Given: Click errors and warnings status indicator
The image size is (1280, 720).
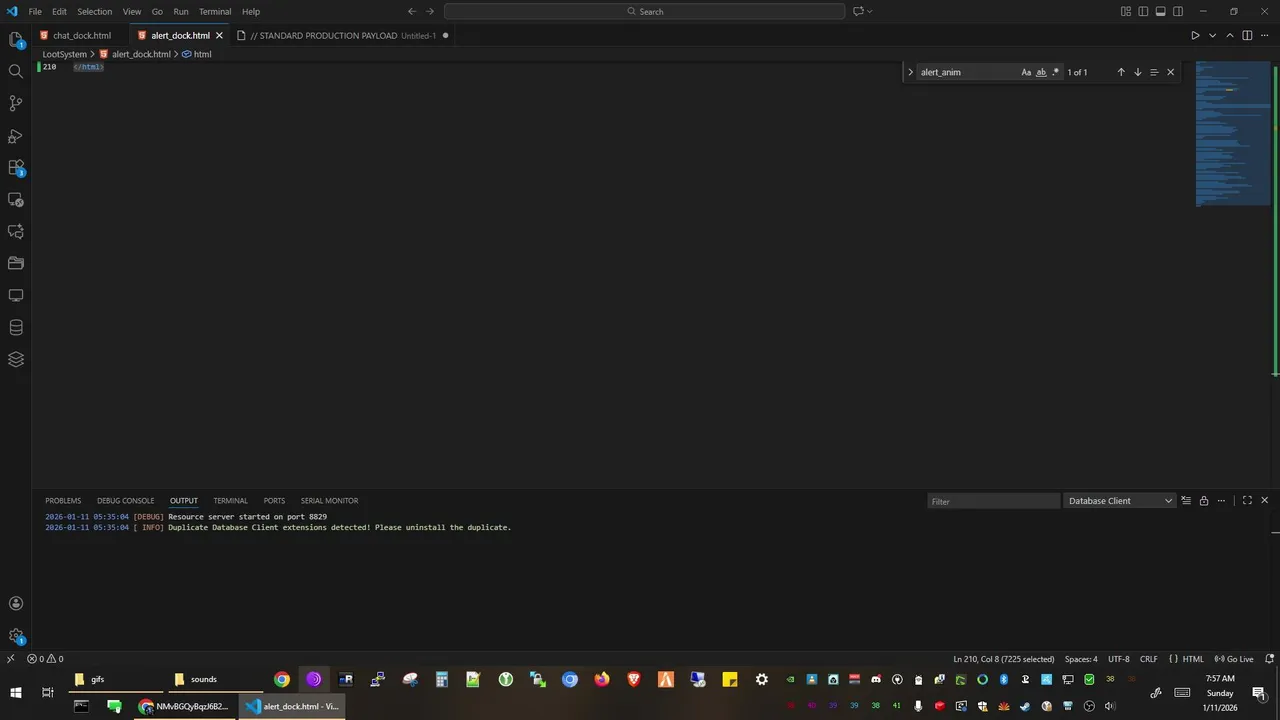Looking at the screenshot, I should (45, 659).
